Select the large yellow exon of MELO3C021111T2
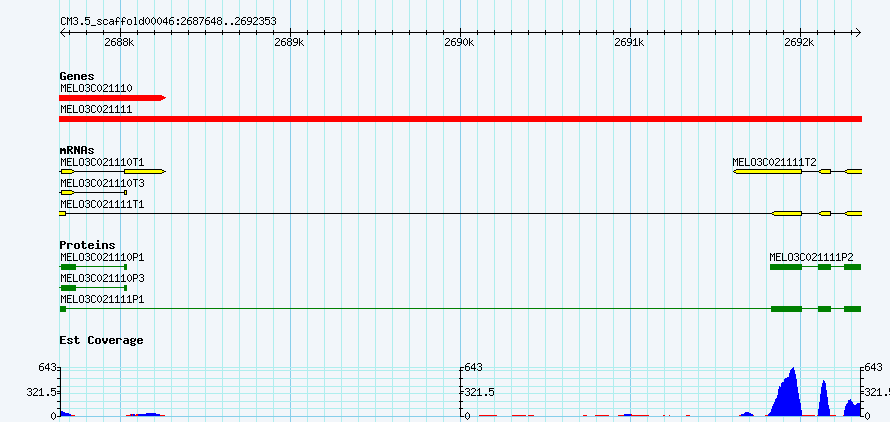This screenshot has width=890, height=422. click(x=767, y=171)
